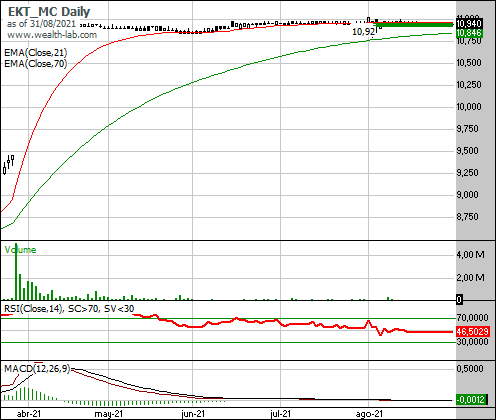Click the red 46,5029 RSI value tag
The height and width of the screenshot is (420, 496).
tap(473, 332)
